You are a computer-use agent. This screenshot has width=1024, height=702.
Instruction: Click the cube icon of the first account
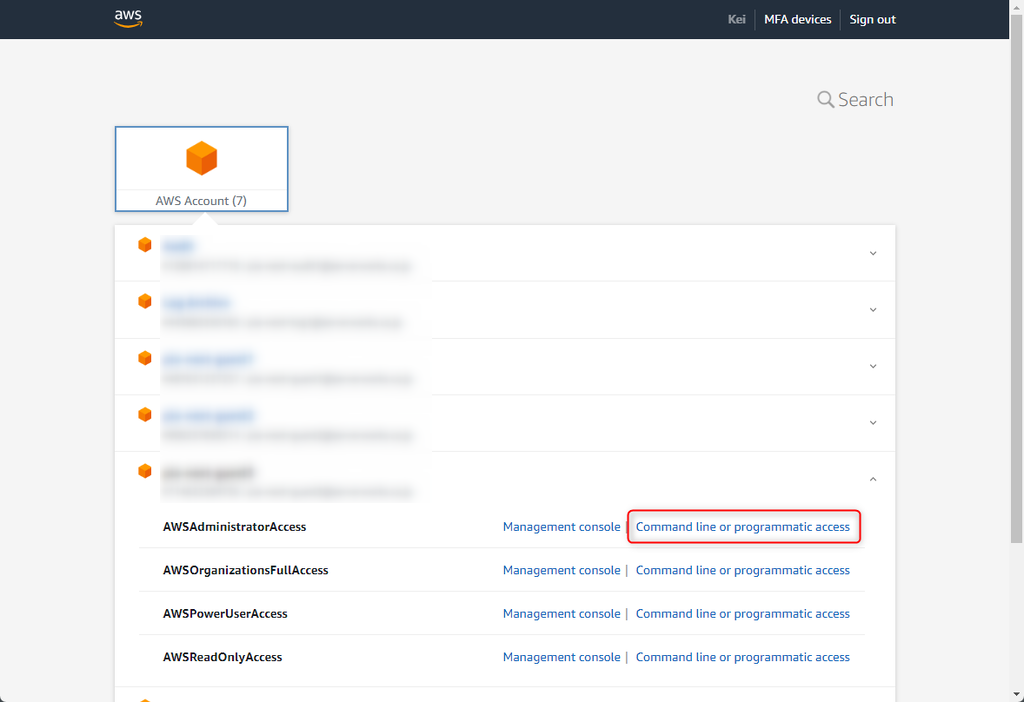(x=145, y=245)
